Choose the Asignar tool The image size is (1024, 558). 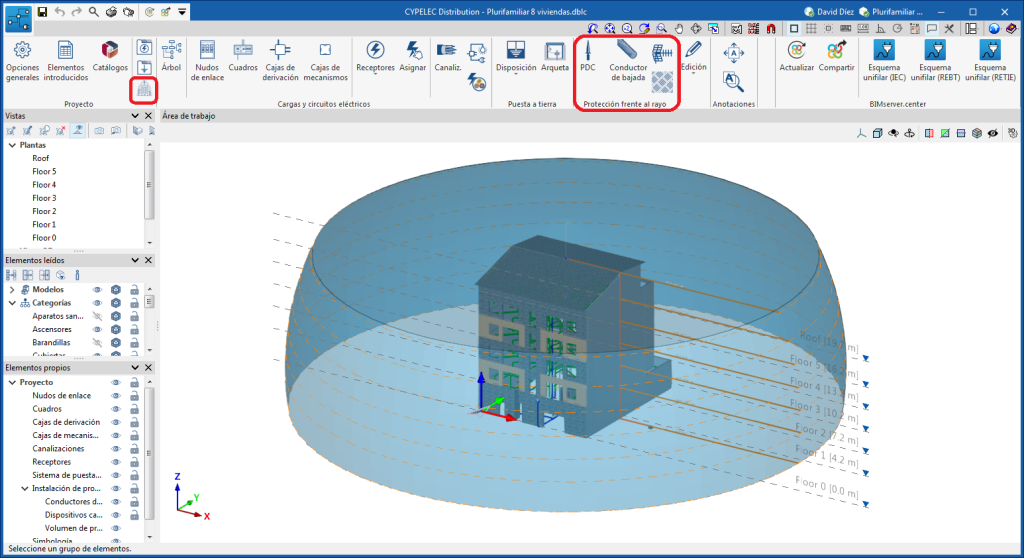pyautogui.click(x=413, y=56)
